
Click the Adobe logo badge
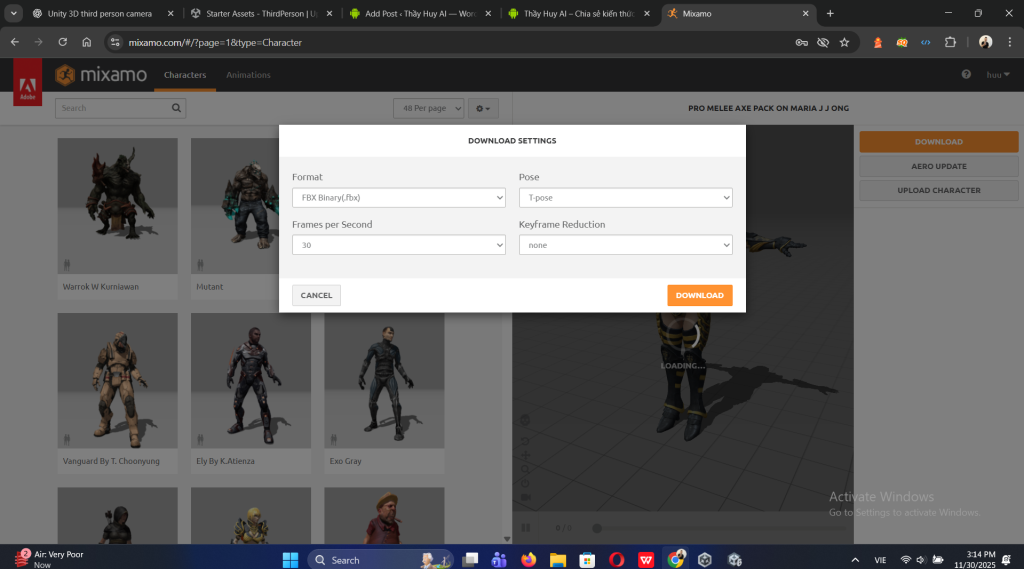click(x=27, y=81)
